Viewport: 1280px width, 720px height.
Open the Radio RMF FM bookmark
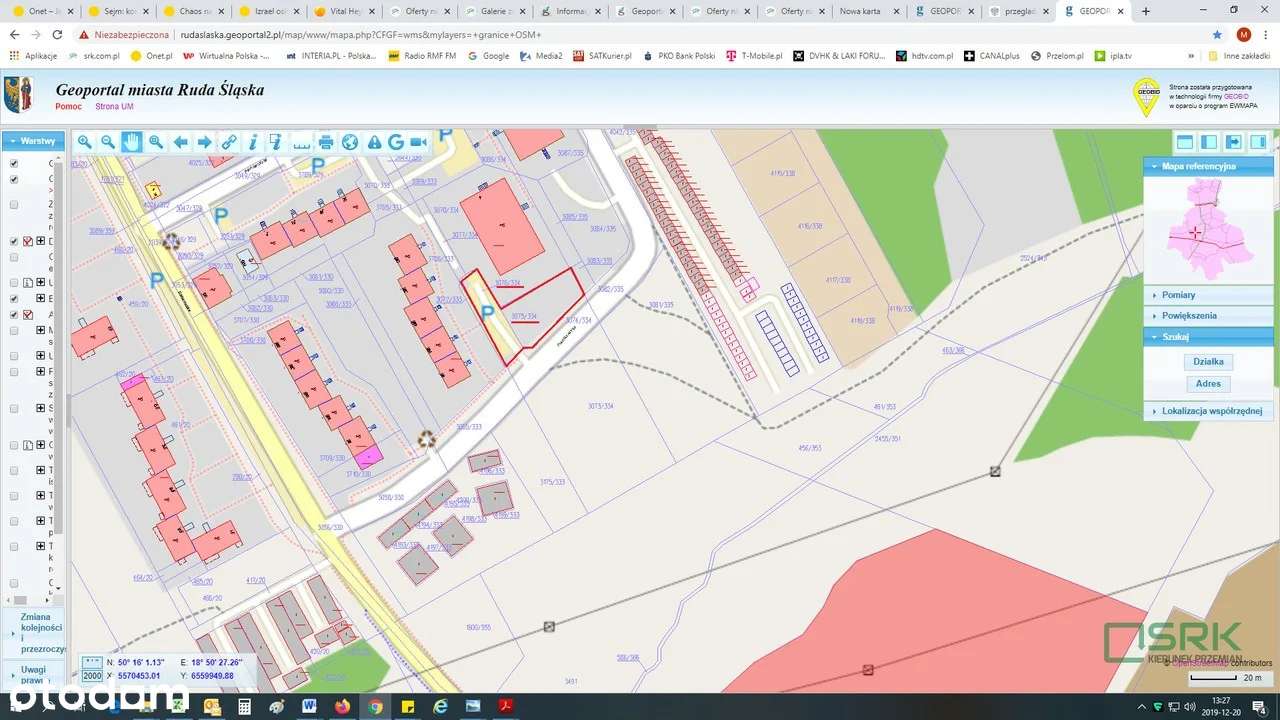pyautogui.click(x=423, y=56)
